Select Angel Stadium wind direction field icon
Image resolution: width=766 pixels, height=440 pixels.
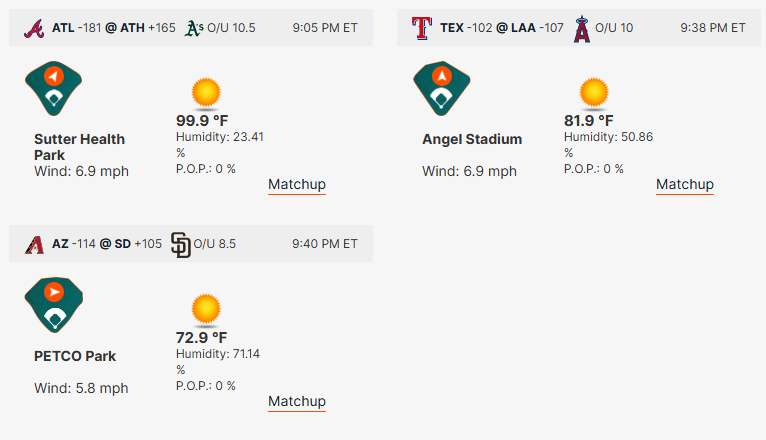[x=442, y=88]
